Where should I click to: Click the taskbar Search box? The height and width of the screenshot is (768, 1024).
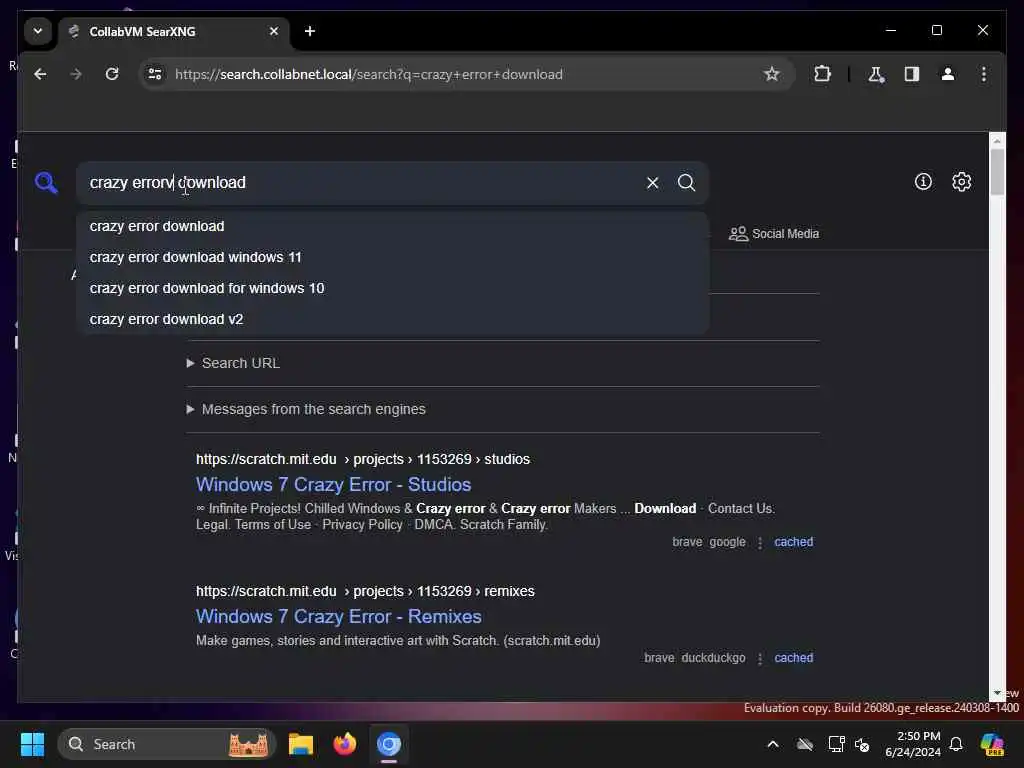tap(167, 744)
